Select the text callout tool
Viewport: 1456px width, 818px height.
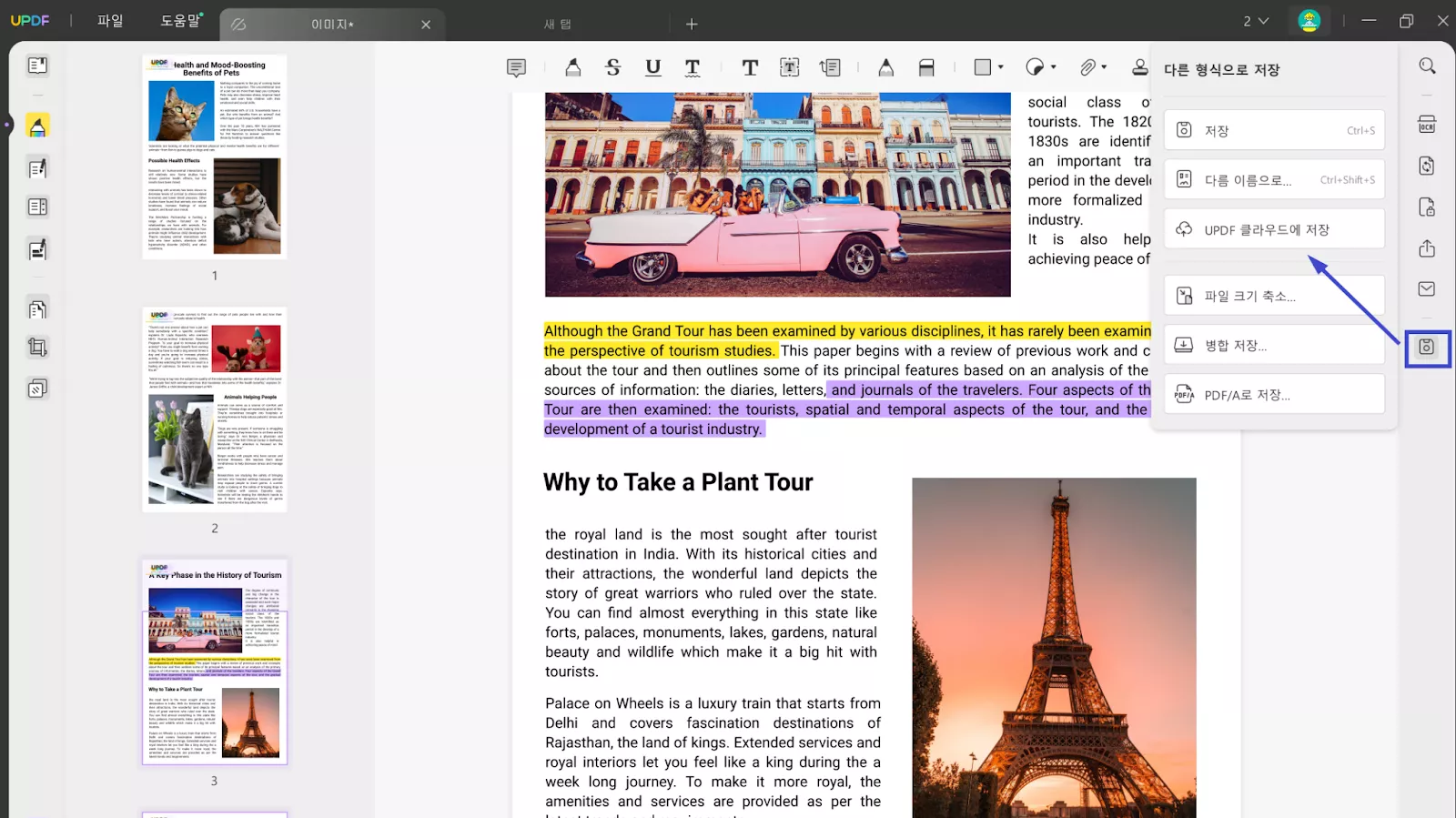point(830,67)
